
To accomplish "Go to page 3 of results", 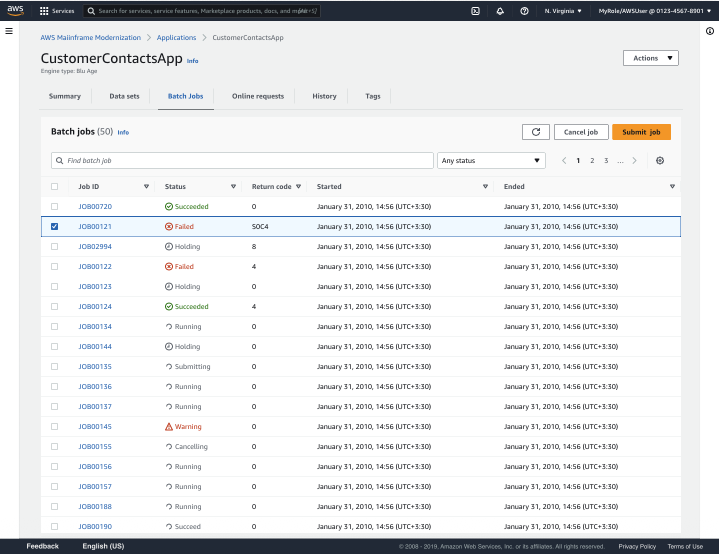I will [x=606, y=161].
